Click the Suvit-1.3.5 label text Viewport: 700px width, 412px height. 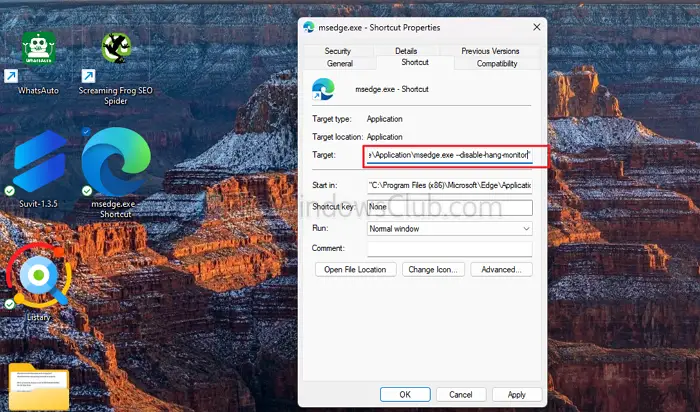pyautogui.click(x=38, y=204)
